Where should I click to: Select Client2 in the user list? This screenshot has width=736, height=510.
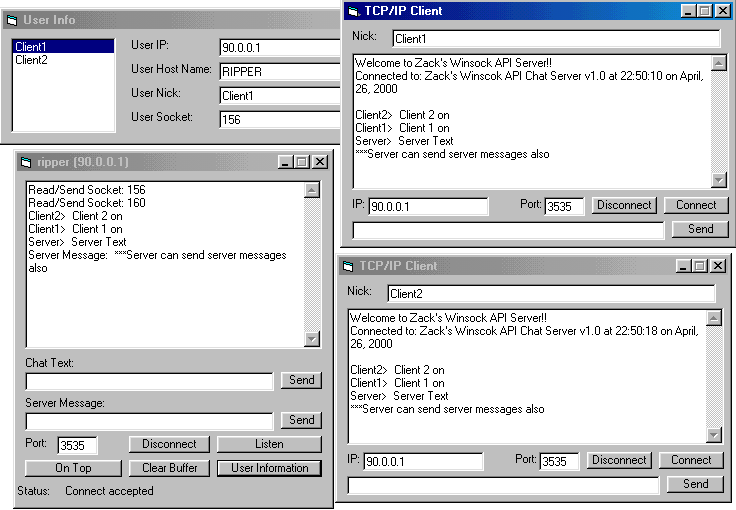coord(31,60)
